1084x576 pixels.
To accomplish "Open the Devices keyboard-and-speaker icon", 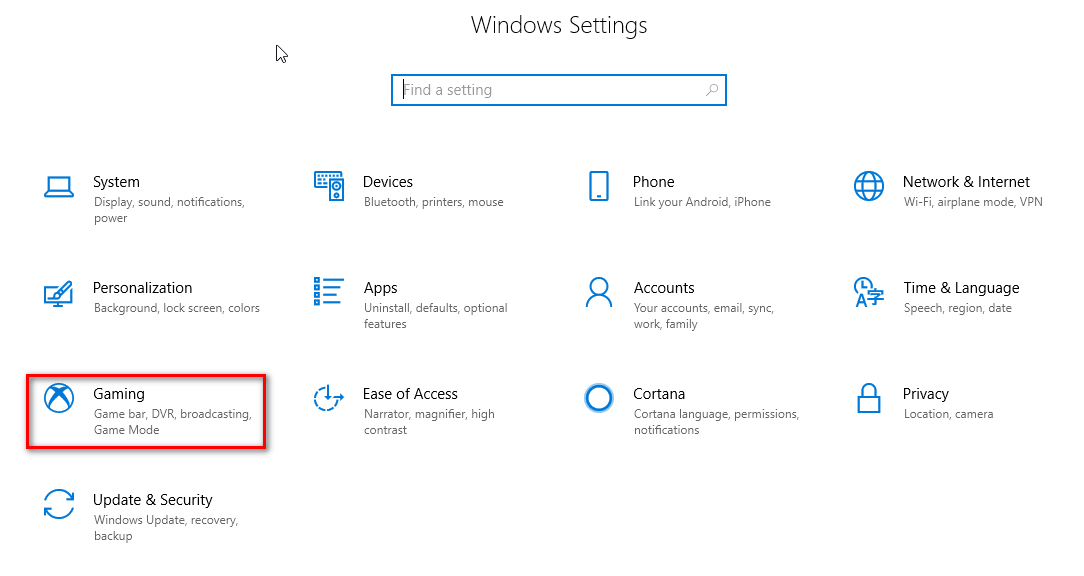I will point(329,186).
